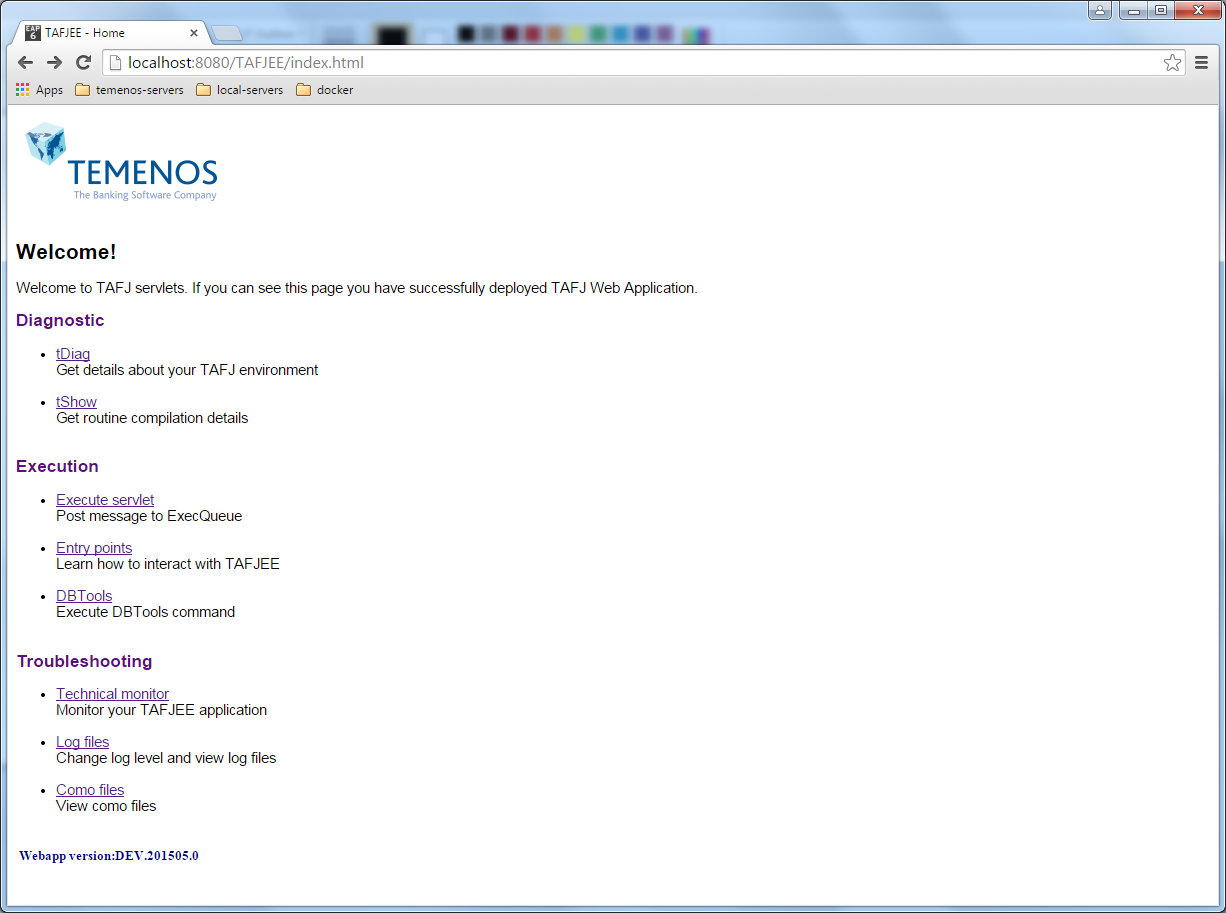This screenshot has height=913, width=1226.
Task: Click 'Learn how to interact with TAFJEE' text
Action: click(168, 564)
